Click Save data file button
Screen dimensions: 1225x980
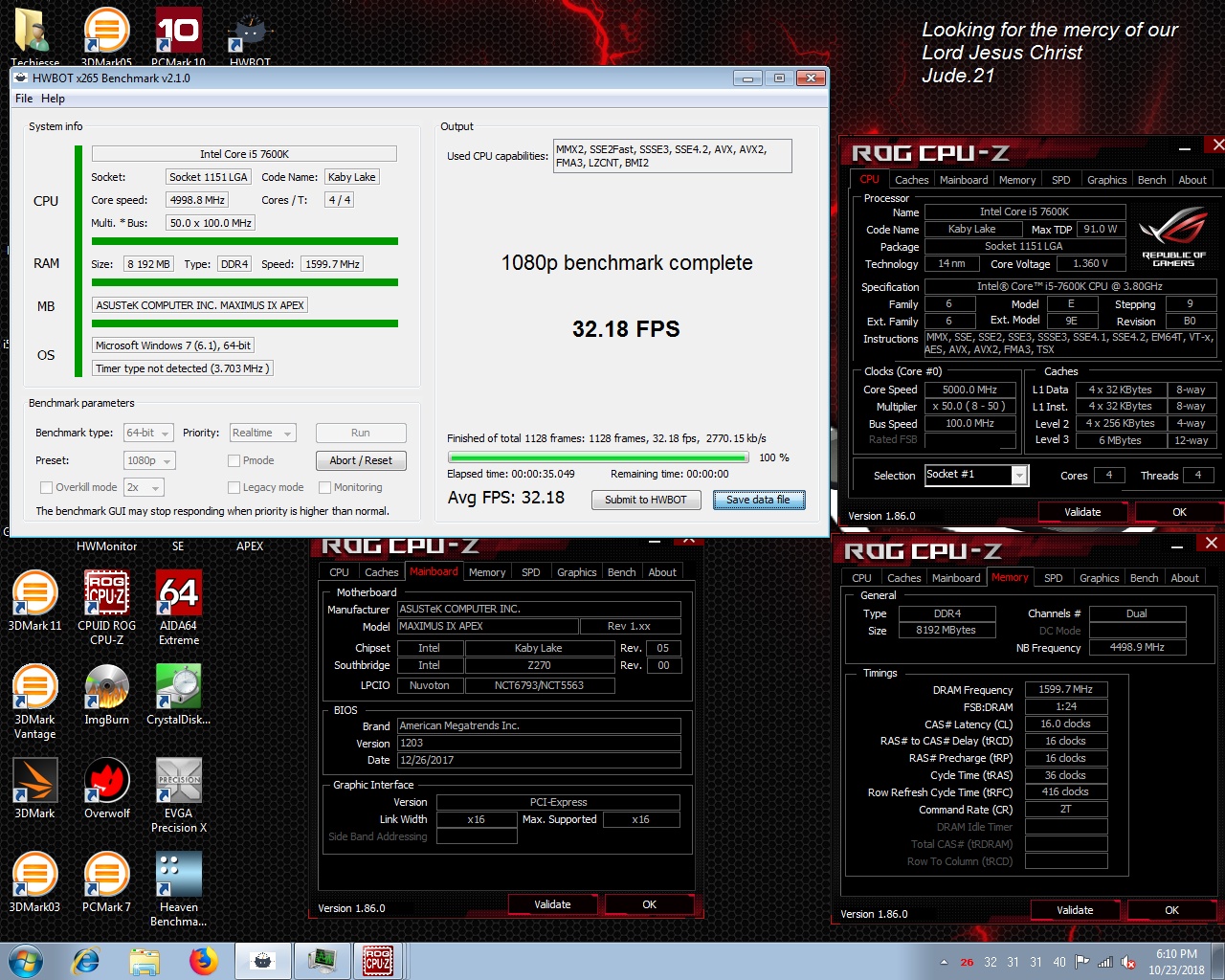coord(759,500)
